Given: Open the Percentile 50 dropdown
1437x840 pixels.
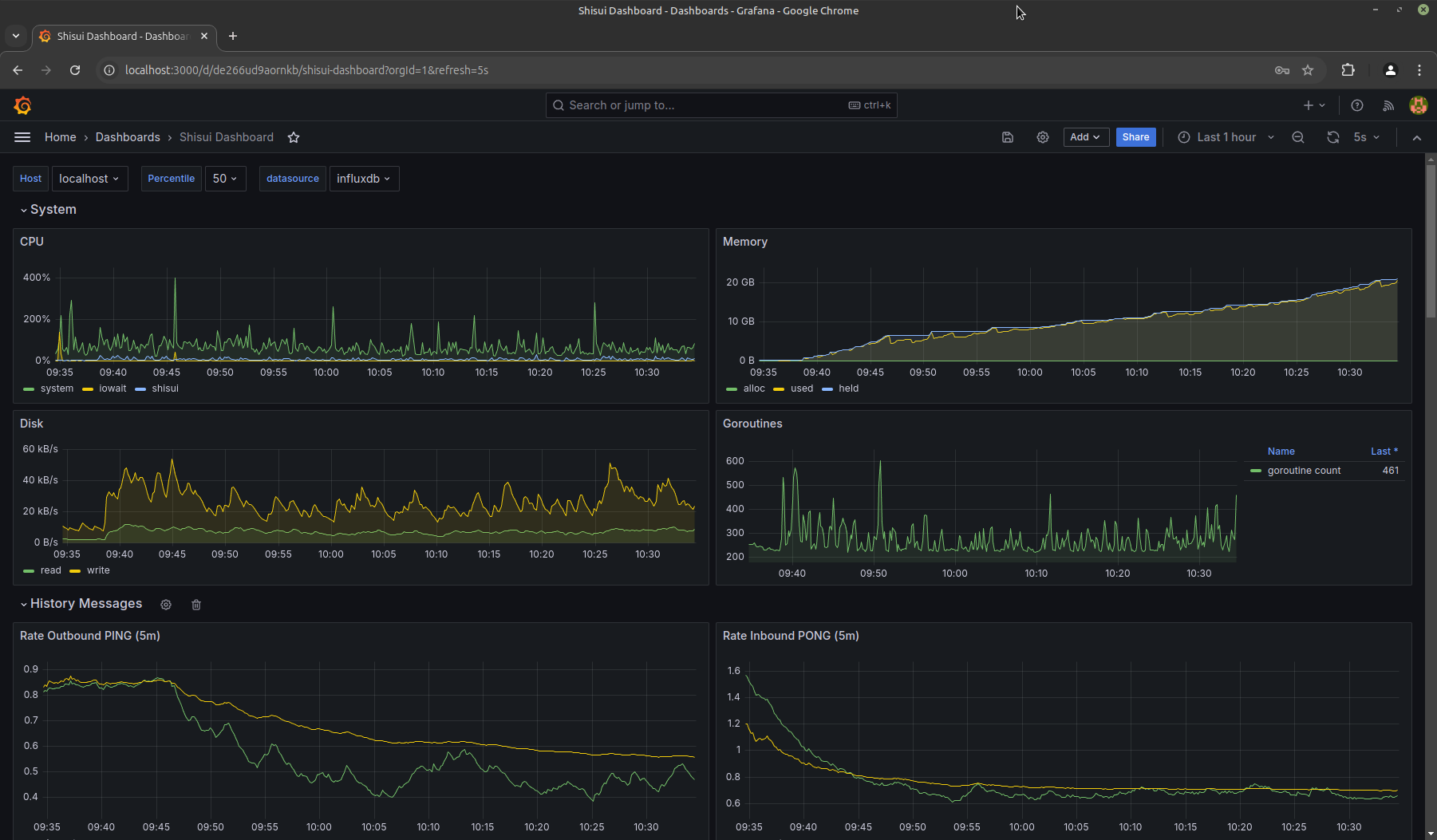Looking at the screenshot, I should click(225, 179).
